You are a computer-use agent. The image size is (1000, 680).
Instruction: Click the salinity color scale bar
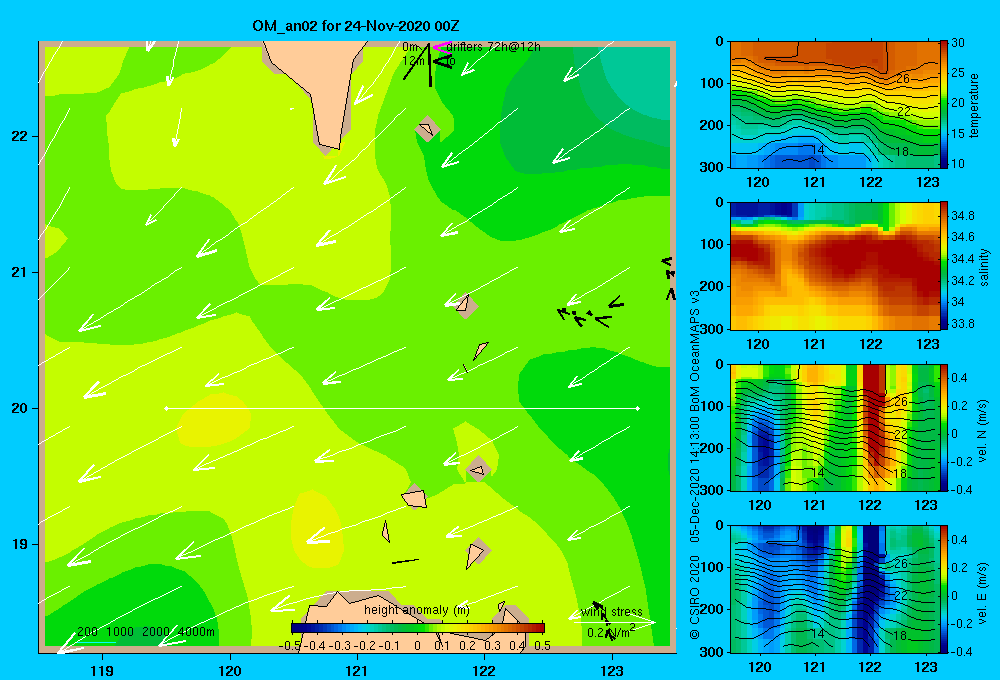pos(944,266)
